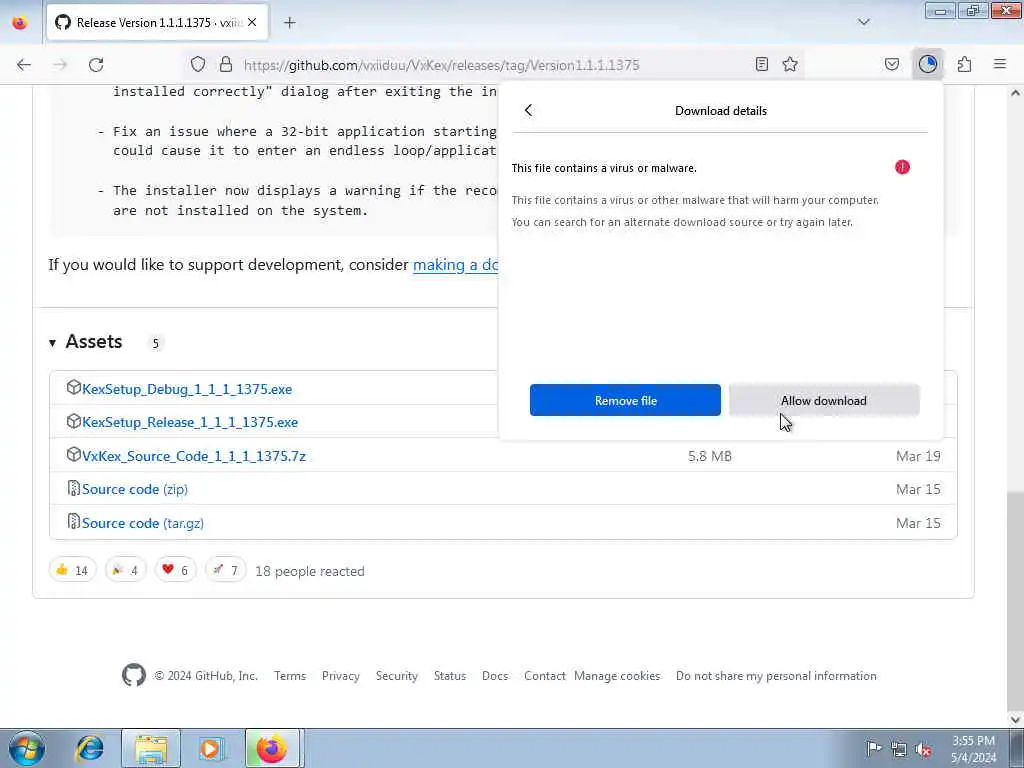Click the 5.8 MB file size text
The image size is (1024, 768).
pos(709,456)
